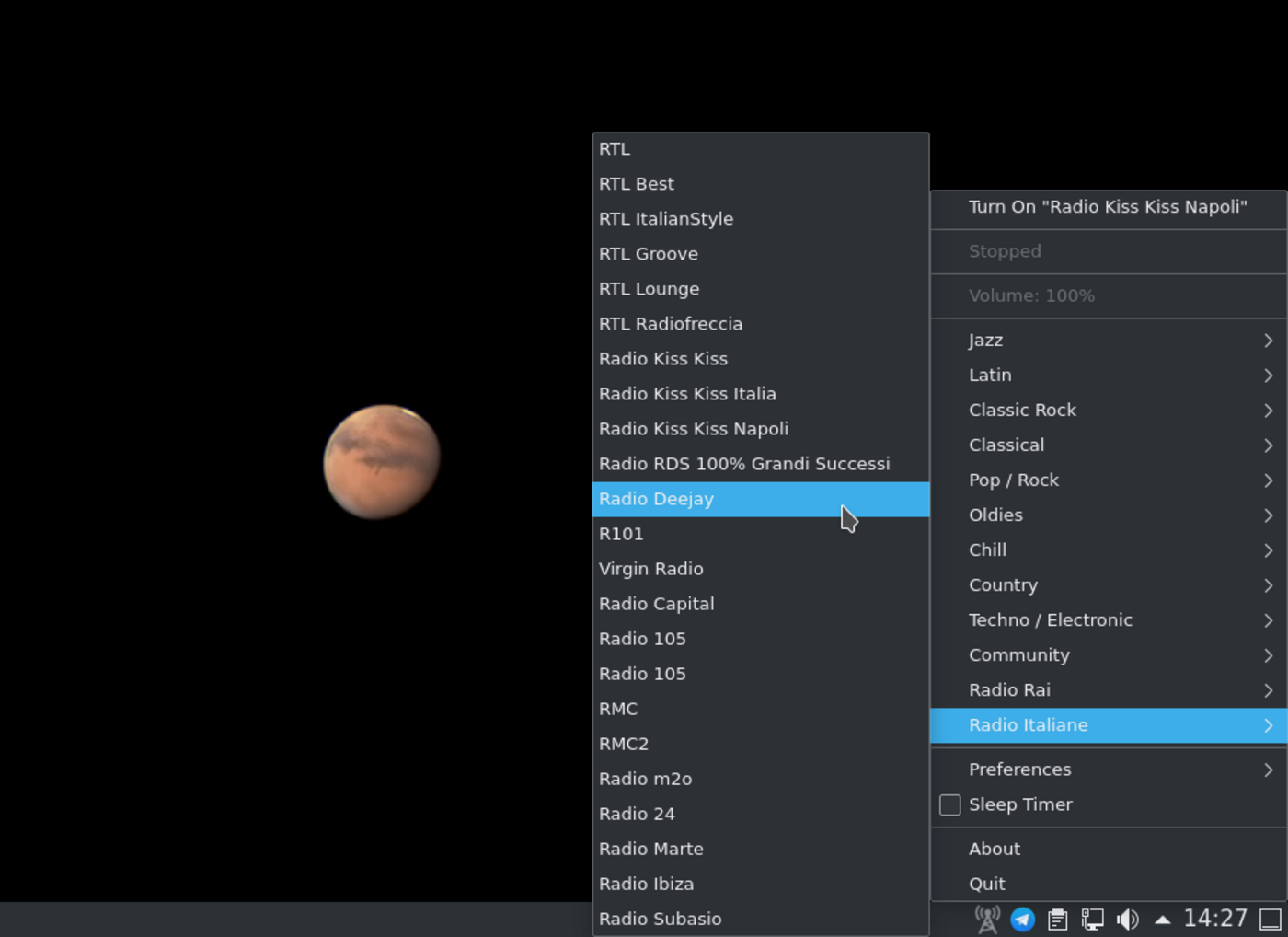
Task: Enable the Sleep Timer checkbox
Action: tap(950, 805)
